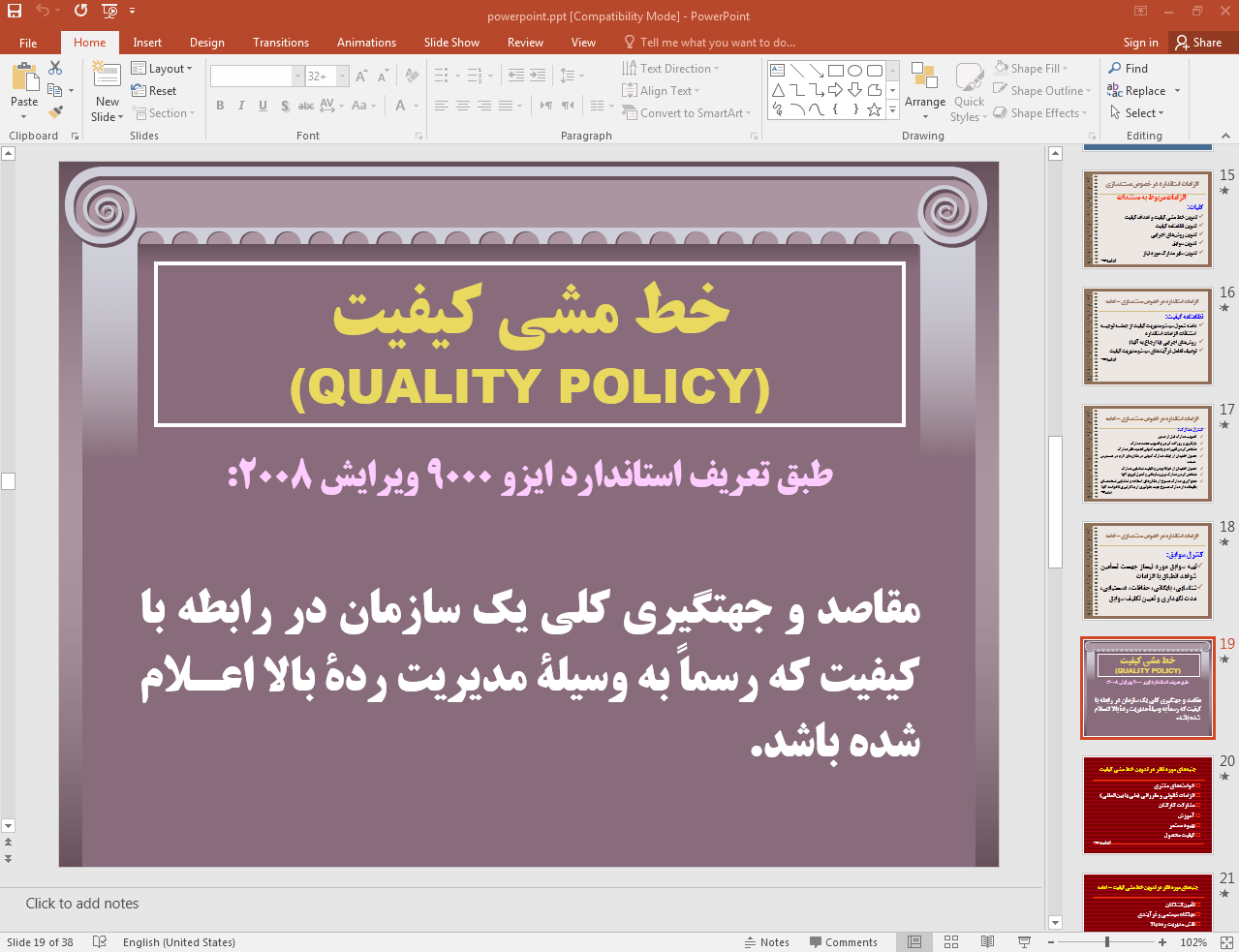Fit slide to current window icon
1239x952 pixels.
coord(1226,942)
